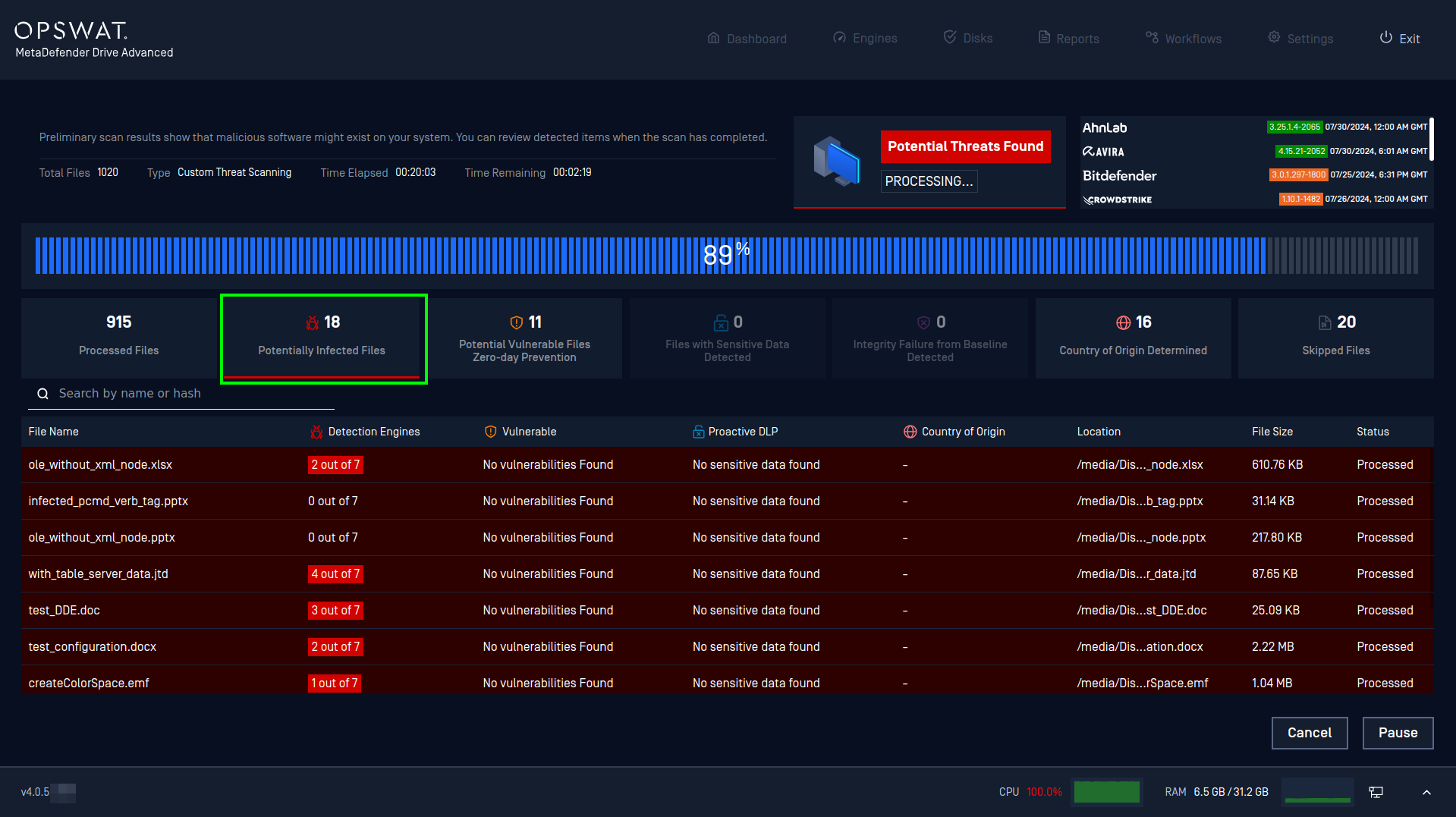The height and width of the screenshot is (817, 1456).
Task: Click the Exit button
Action: (x=1400, y=39)
